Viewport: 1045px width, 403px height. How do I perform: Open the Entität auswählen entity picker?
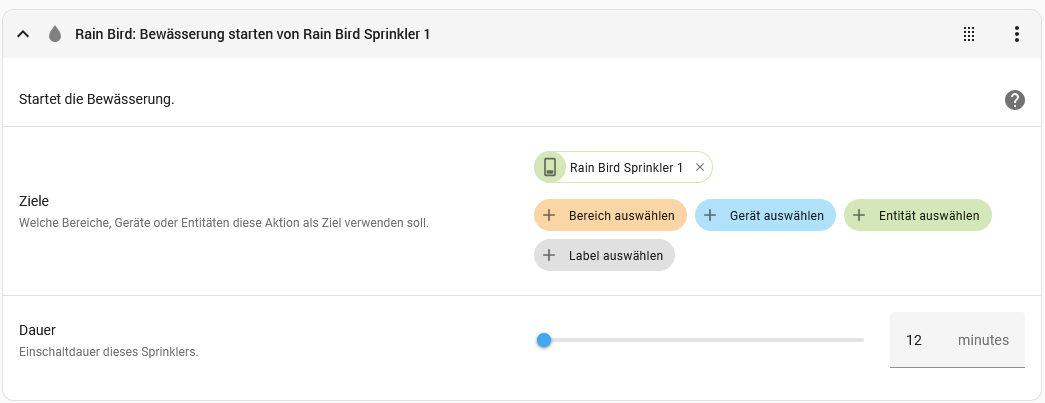(x=918, y=215)
